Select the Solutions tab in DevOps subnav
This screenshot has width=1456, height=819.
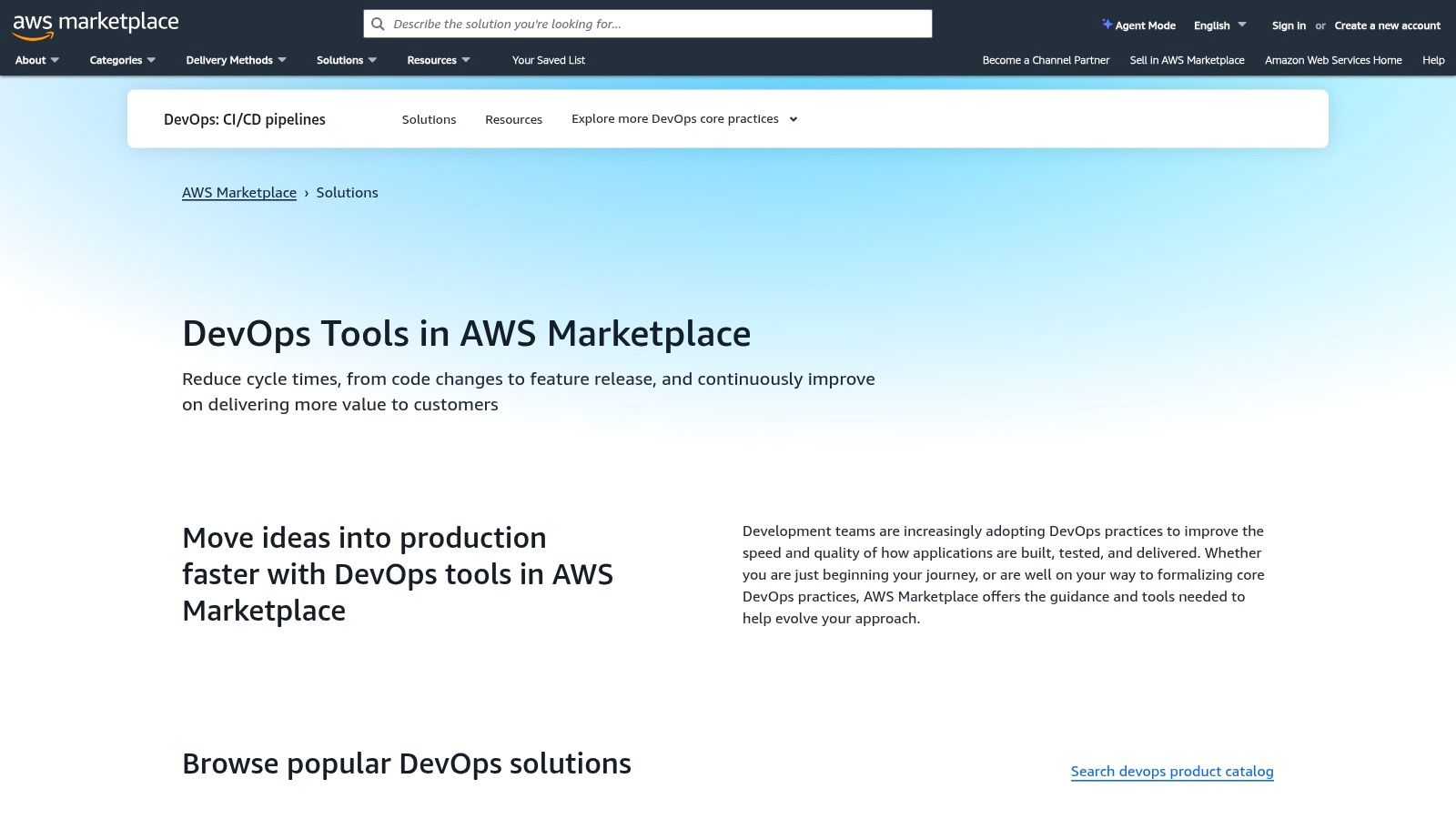[x=429, y=119]
